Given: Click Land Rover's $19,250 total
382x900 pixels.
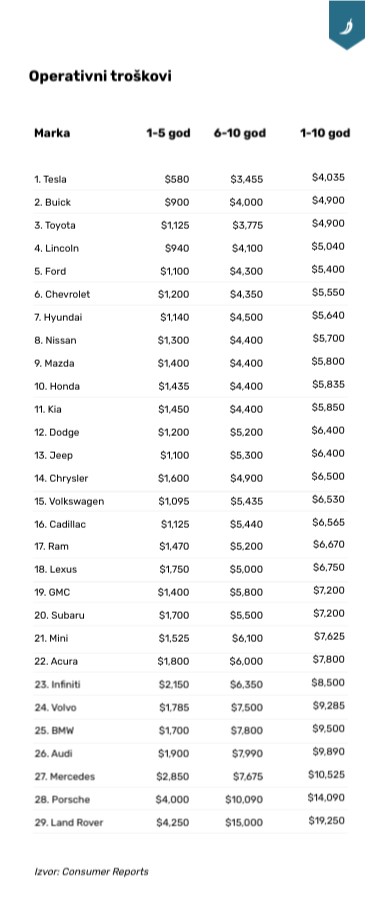Looking at the screenshot, I should 327,820.
